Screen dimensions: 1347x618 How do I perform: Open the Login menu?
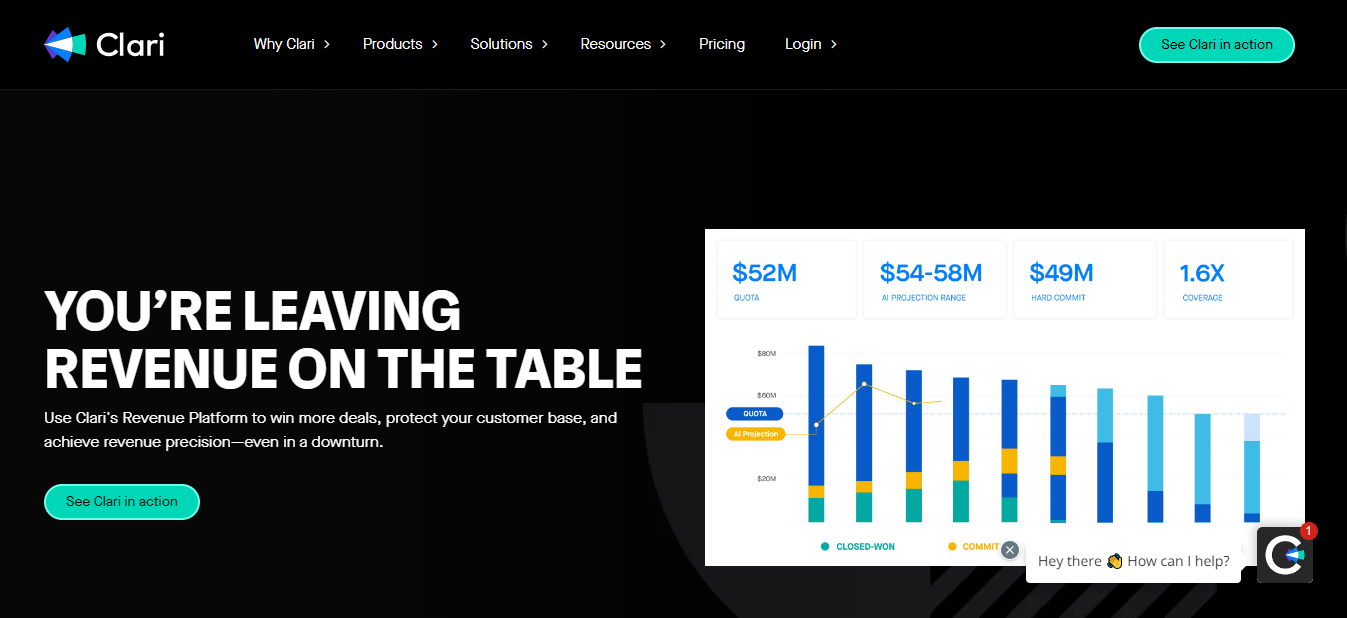coord(803,44)
